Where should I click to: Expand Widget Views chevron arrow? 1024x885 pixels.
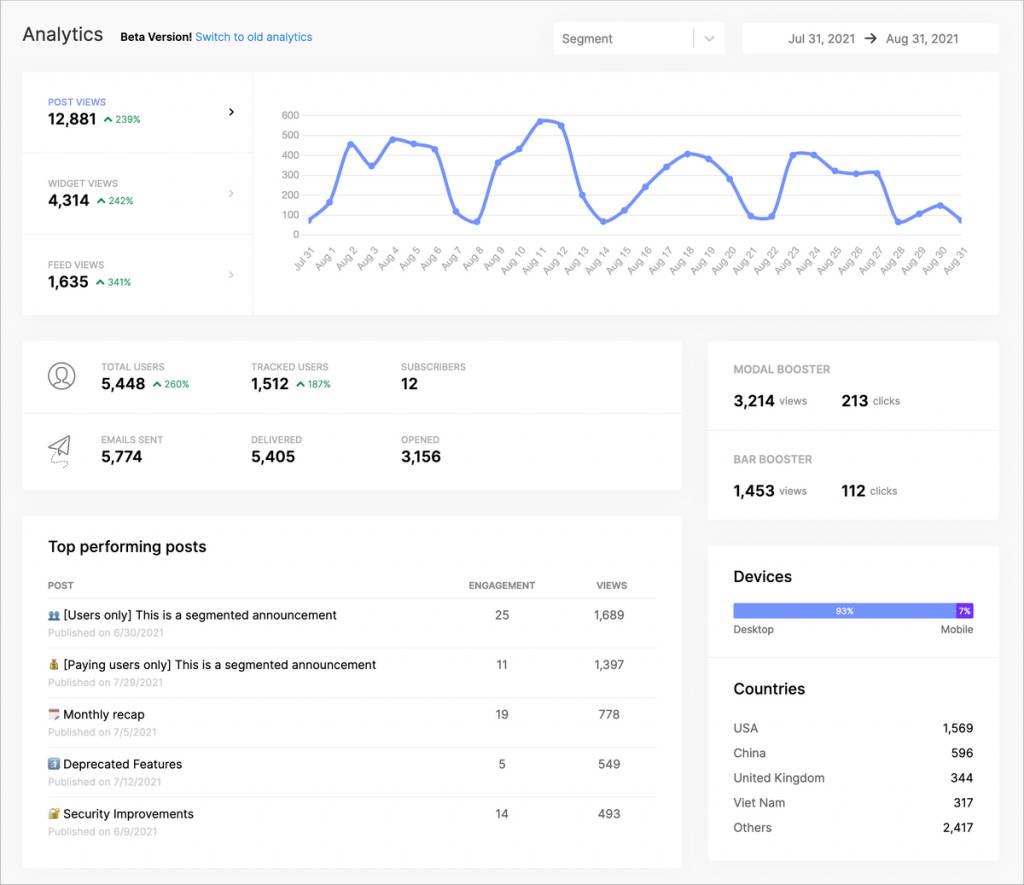(231, 193)
